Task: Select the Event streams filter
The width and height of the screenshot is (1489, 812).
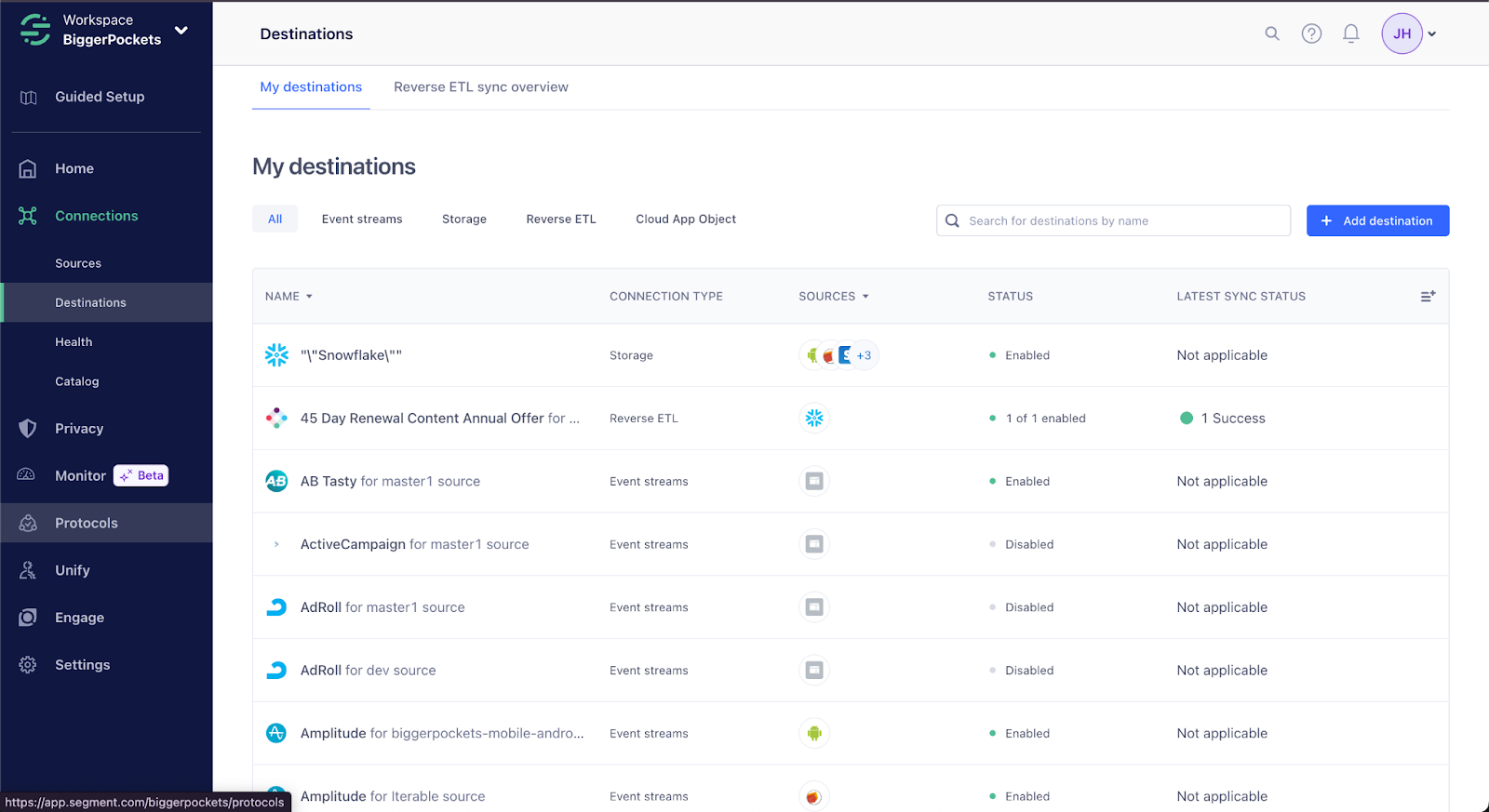Action: tap(362, 220)
